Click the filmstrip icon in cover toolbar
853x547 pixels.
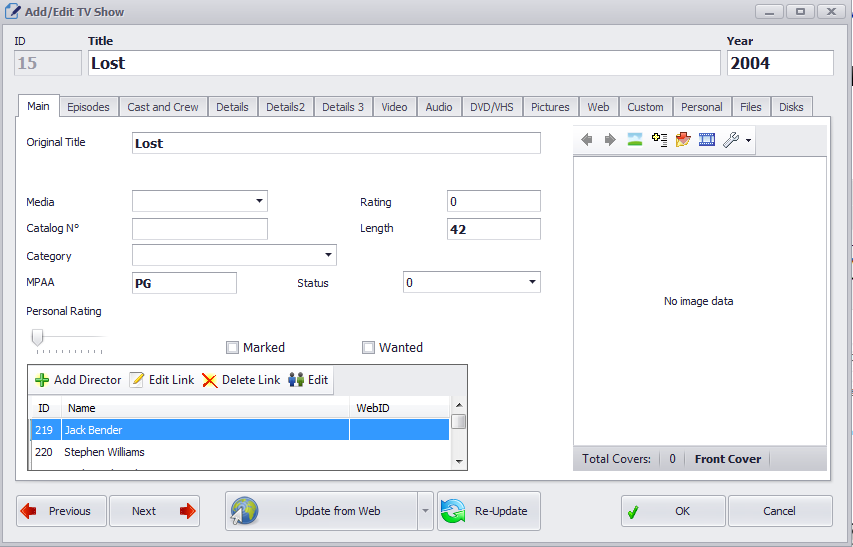pyautogui.click(x=707, y=140)
